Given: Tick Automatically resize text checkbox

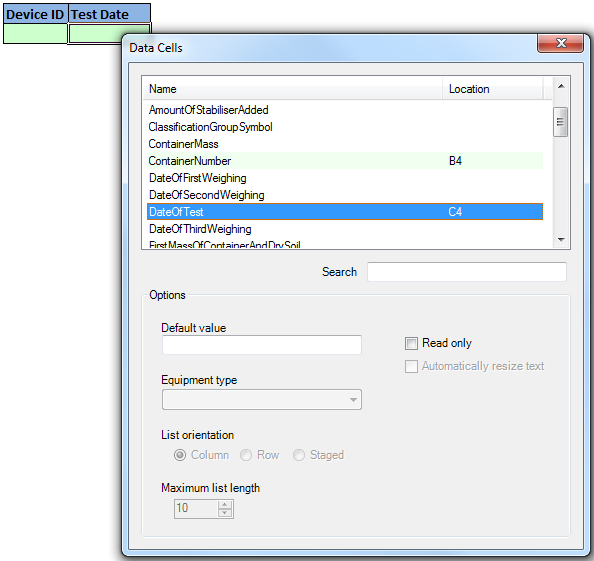Looking at the screenshot, I should click(411, 366).
